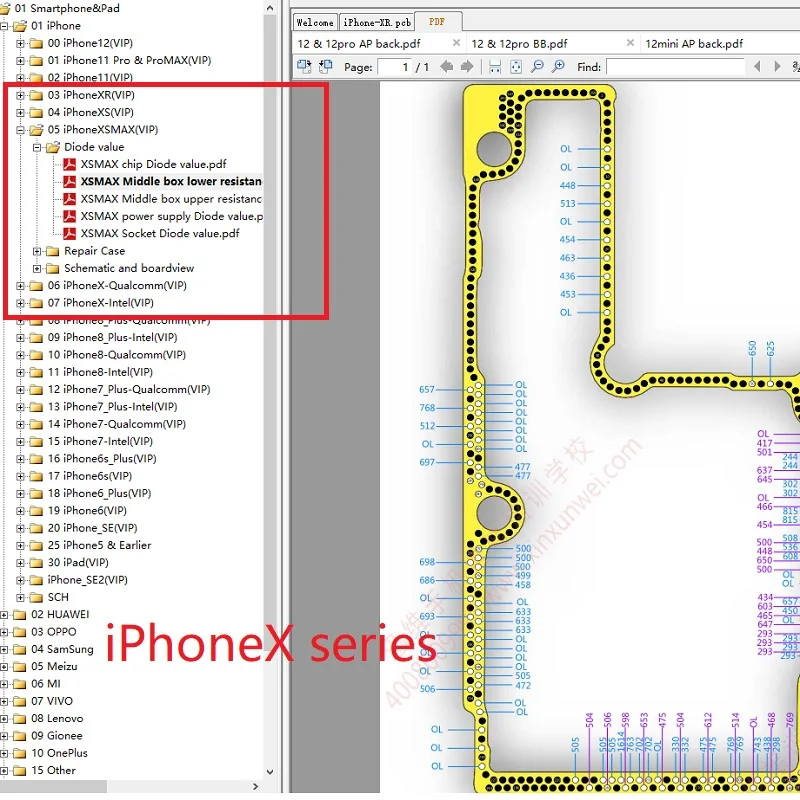This screenshot has width=800, height=800.
Task: Go to previous page with left arrow
Action: tap(446, 66)
